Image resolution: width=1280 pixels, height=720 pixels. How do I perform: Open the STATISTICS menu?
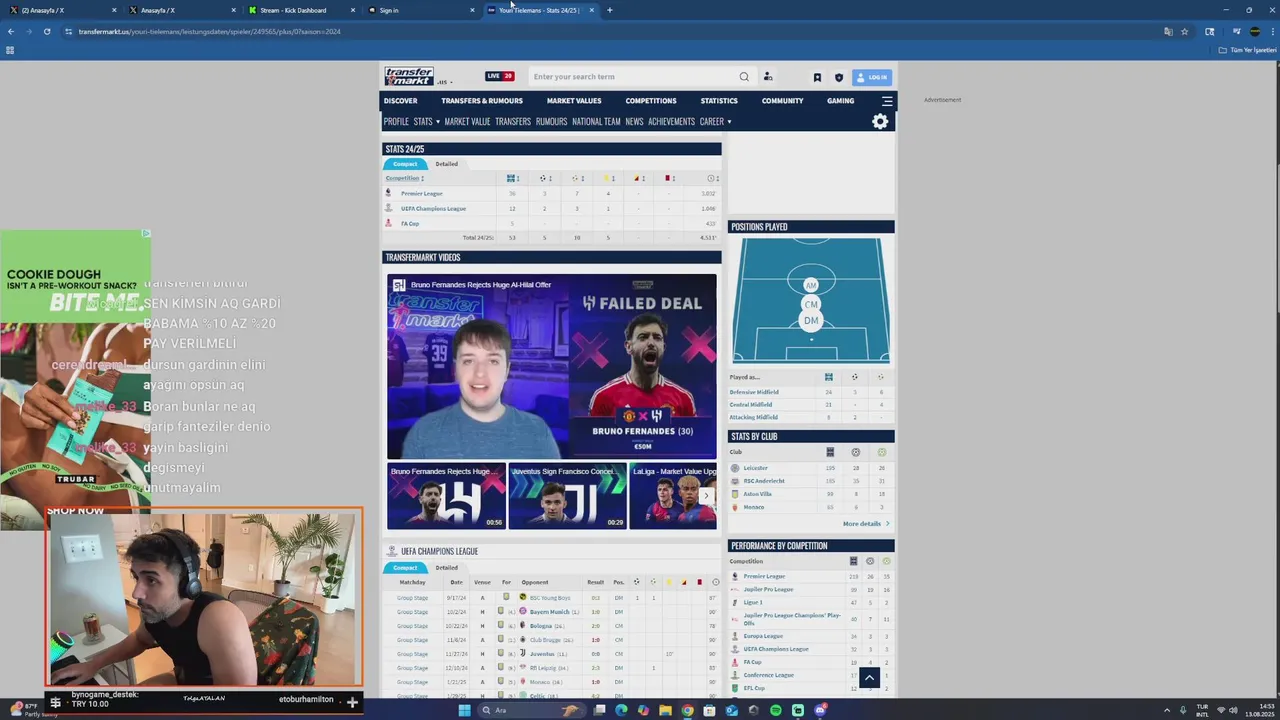coord(719,101)
